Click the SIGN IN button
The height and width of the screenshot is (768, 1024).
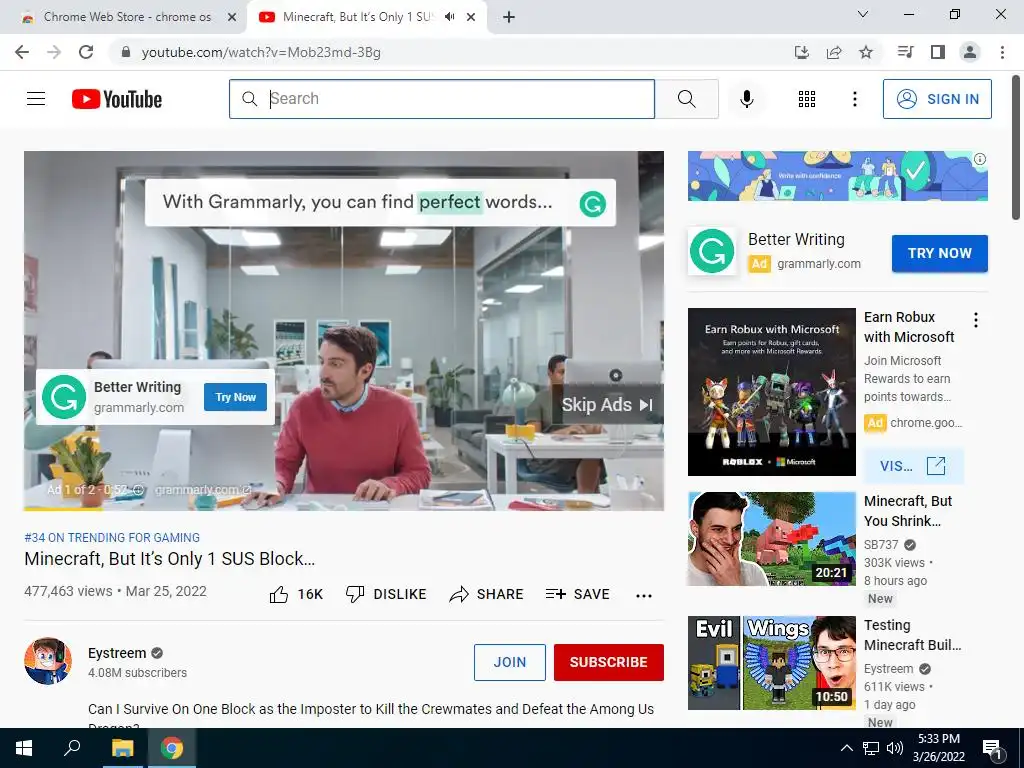click(x=937, y=99)
